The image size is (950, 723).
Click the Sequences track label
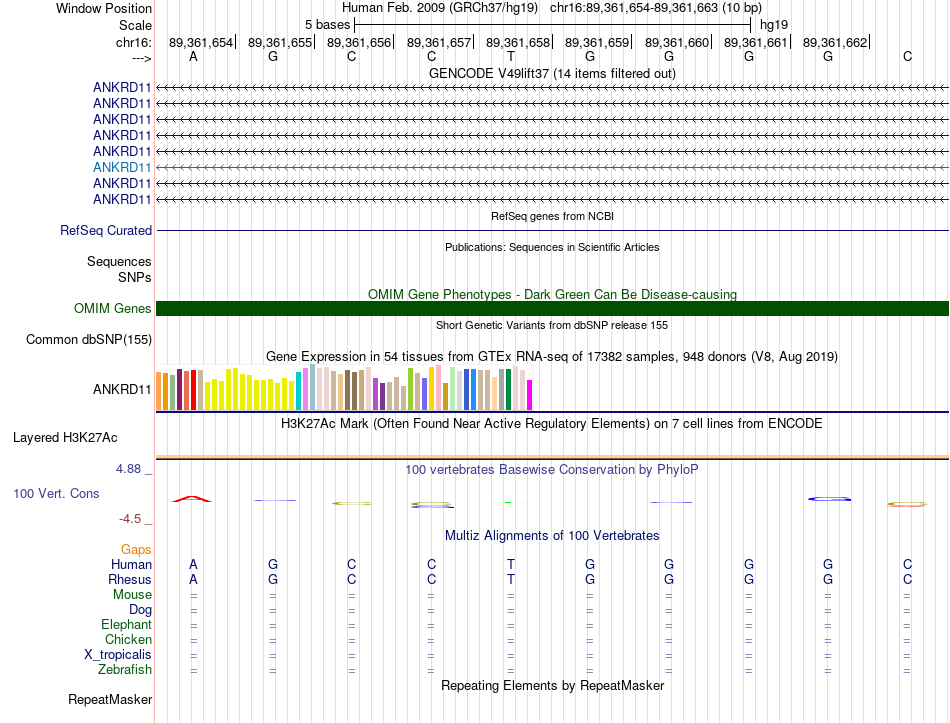pos(119,261)
